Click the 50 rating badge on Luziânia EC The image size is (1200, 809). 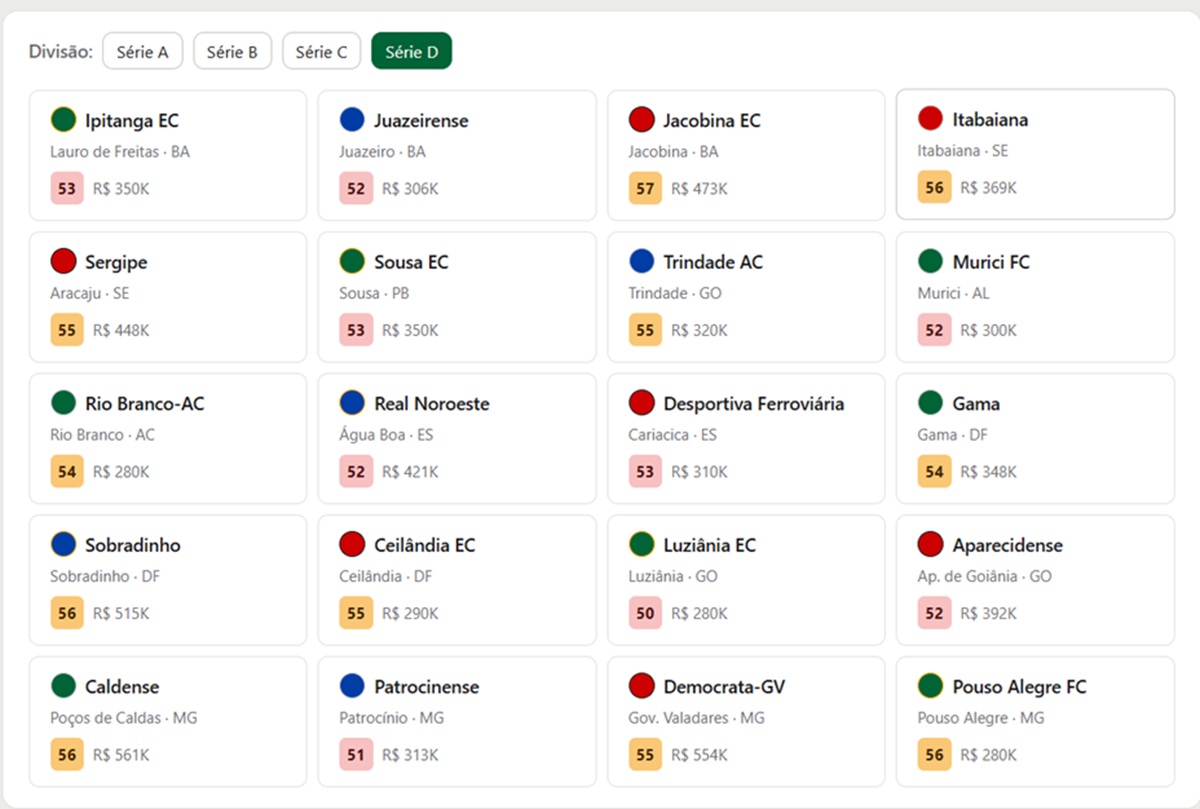pyautogui.click(x=645, y=613)
